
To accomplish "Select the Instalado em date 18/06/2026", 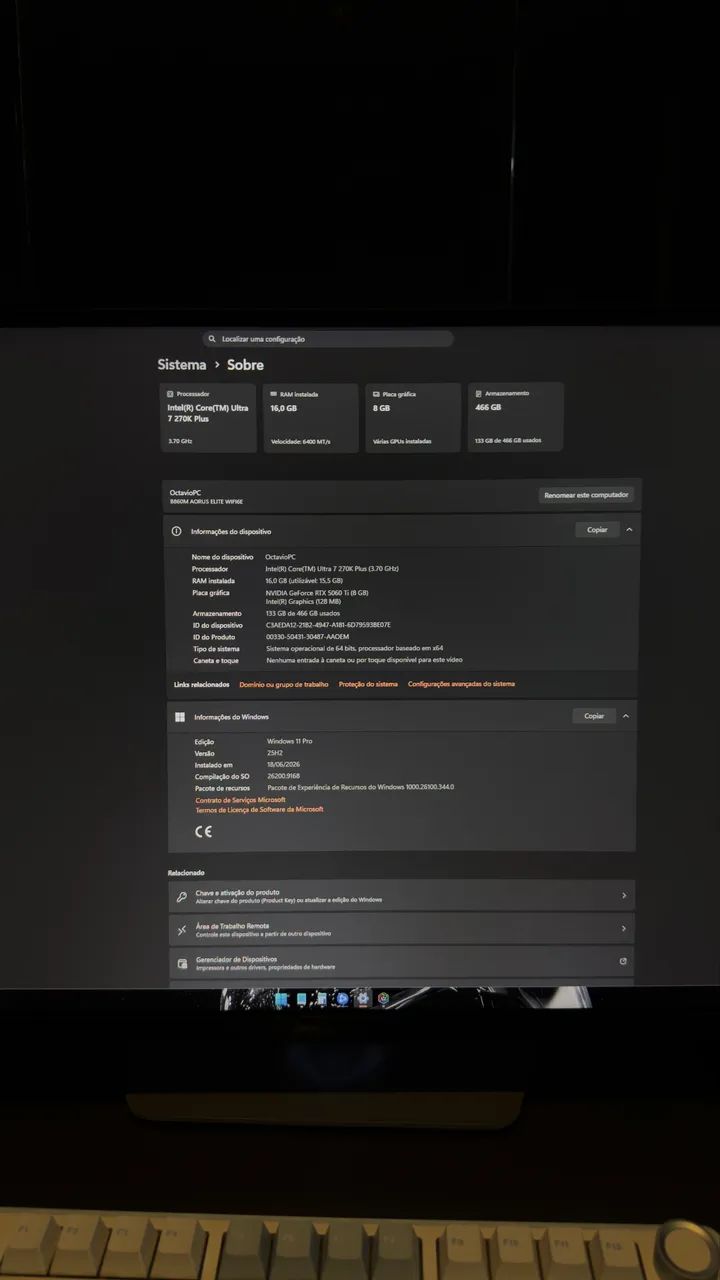I will (x=283, y=765).
